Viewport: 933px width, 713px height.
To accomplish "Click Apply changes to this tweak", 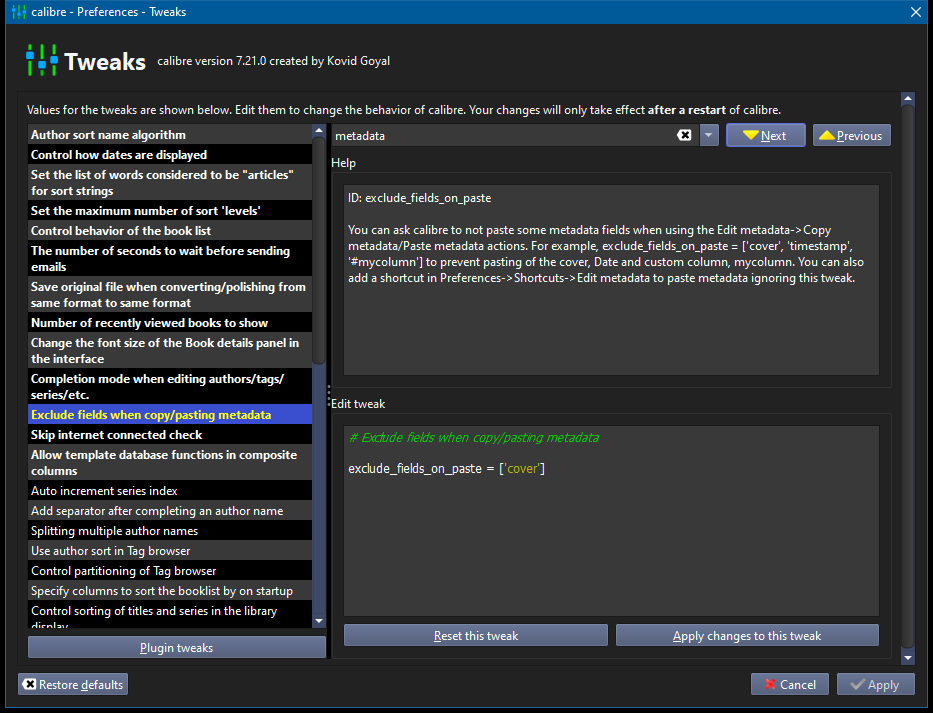I will pos(747,636).
